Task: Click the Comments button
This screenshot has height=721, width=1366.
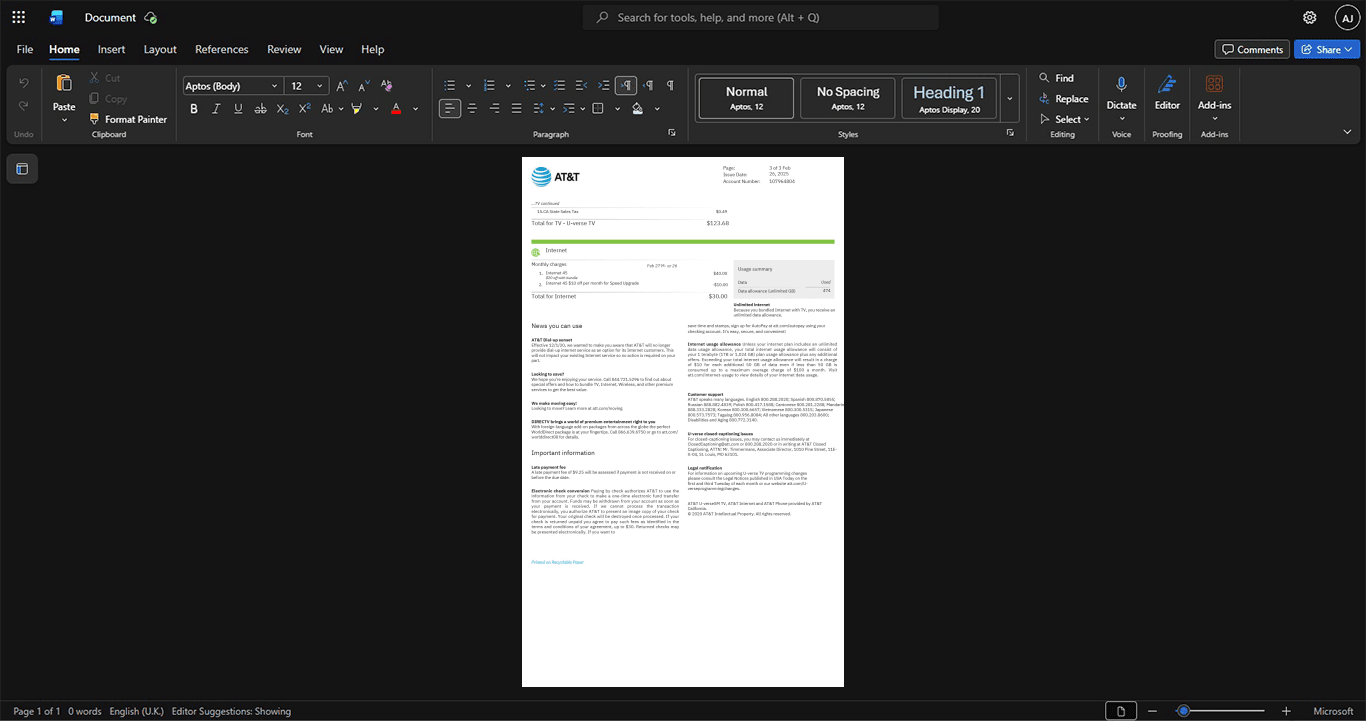Action: point(1252,49)
